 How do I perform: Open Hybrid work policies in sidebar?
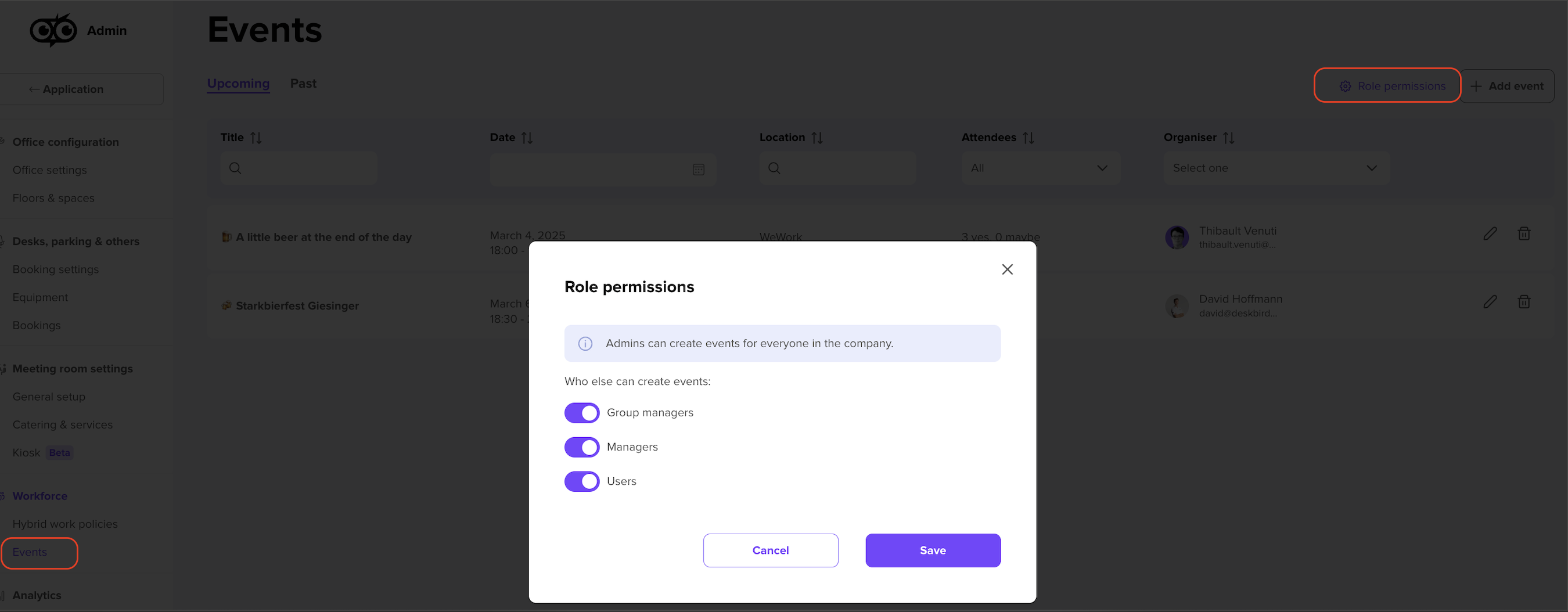65,524
